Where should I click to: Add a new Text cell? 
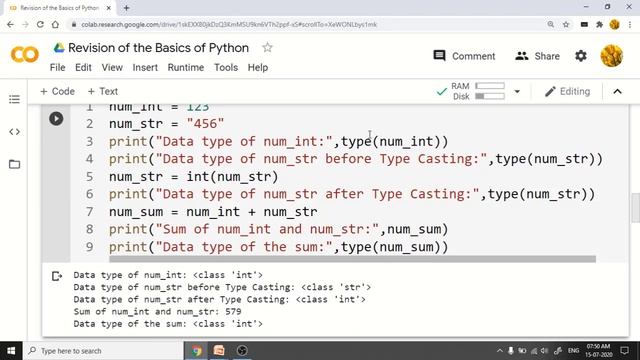click(103, 91)
